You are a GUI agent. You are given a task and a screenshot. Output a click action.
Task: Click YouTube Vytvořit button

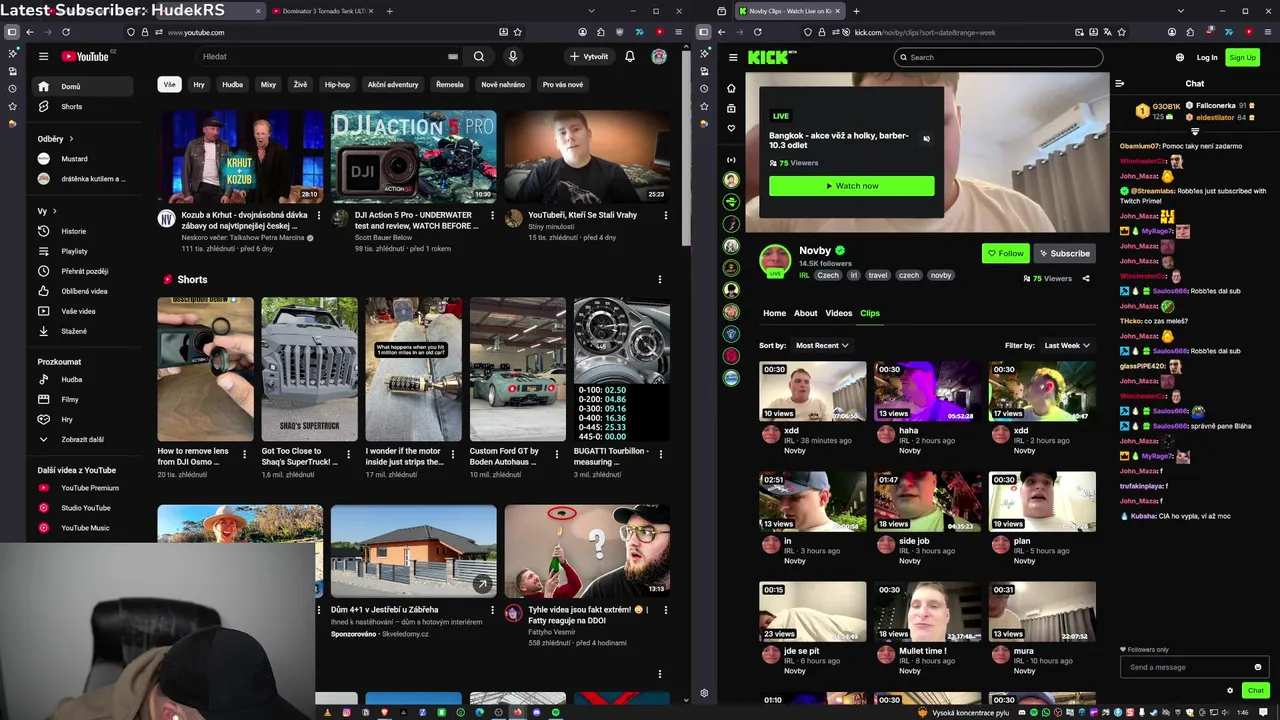pyautogui.click(x=589, y=57)
